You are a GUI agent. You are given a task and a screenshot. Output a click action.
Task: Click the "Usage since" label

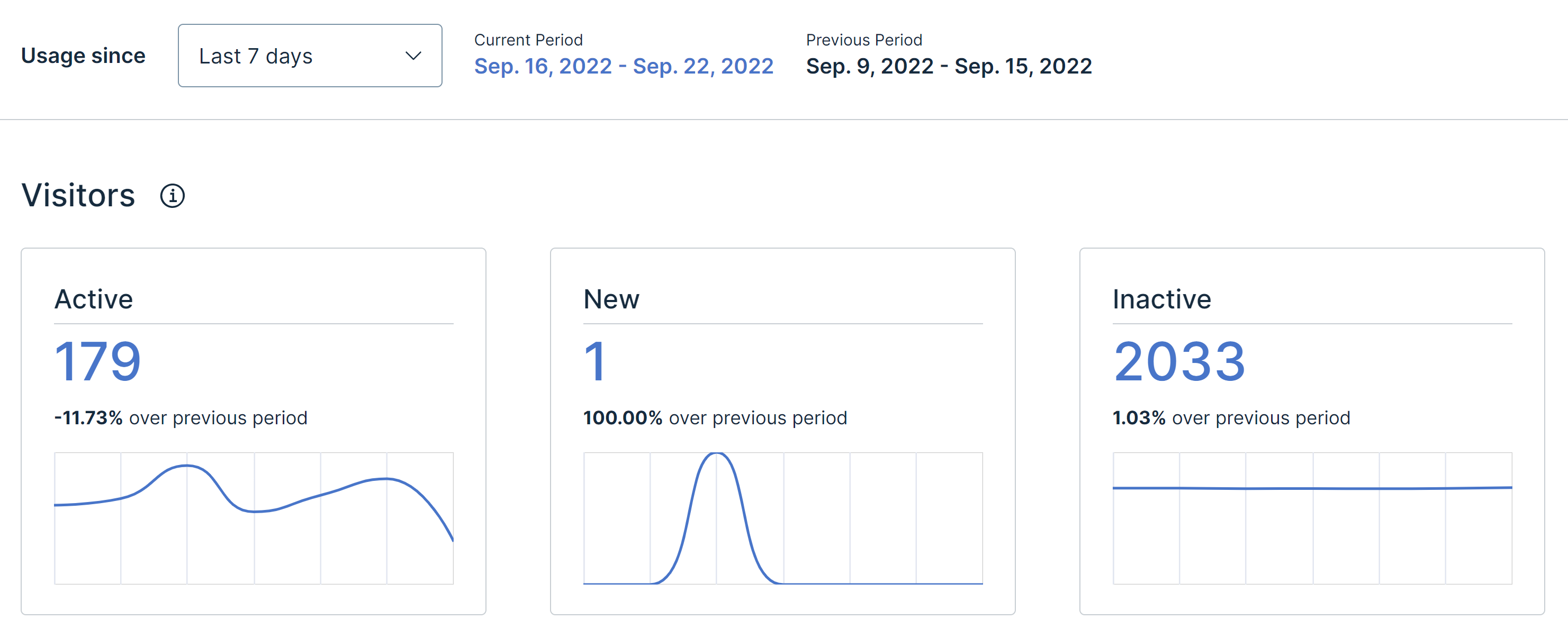coord(84,56)
